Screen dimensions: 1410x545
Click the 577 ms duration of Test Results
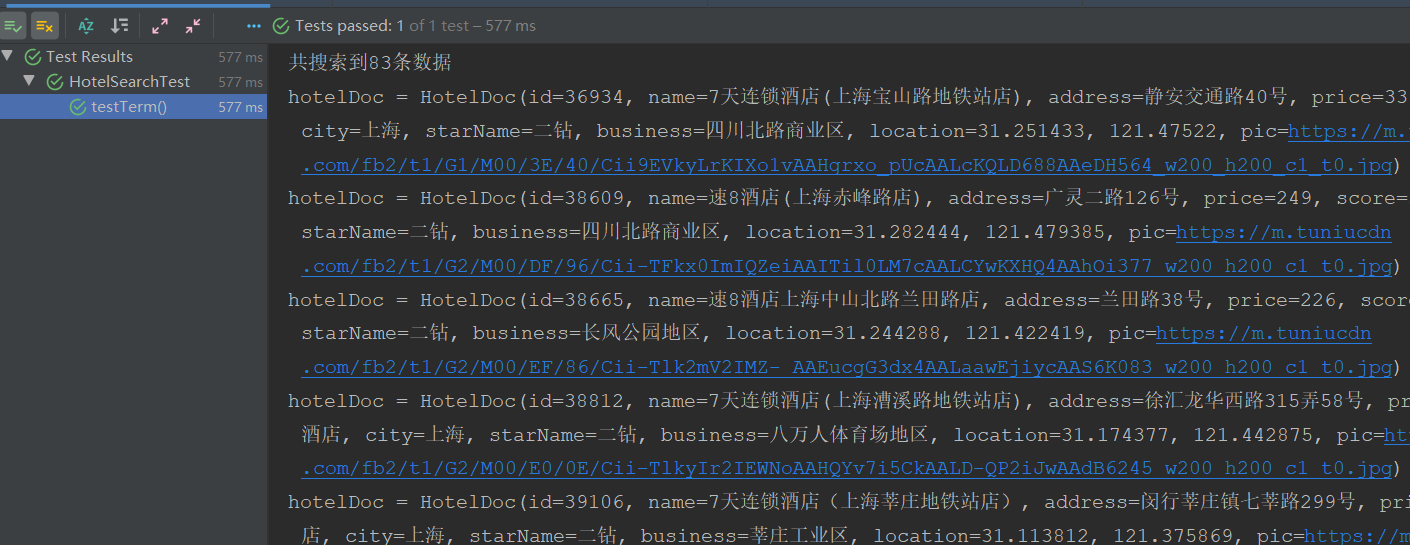[x=240, y=57]
